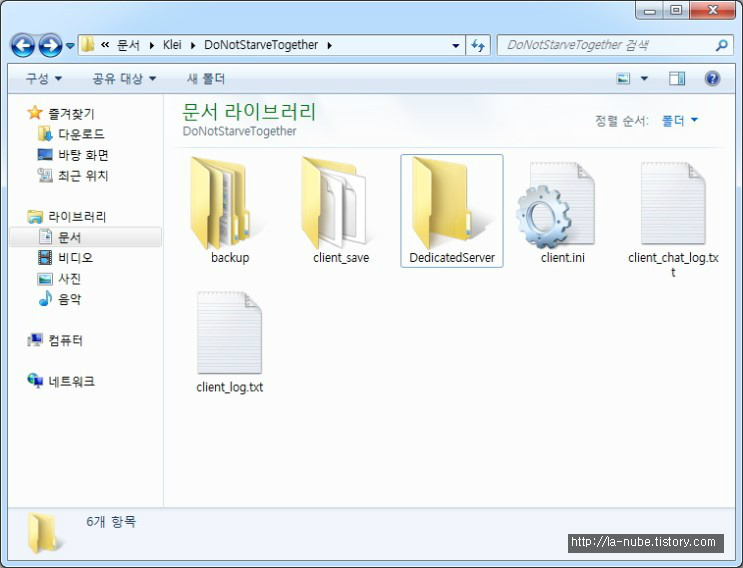Click the folder icon in details pane

[x=43, y=533]
